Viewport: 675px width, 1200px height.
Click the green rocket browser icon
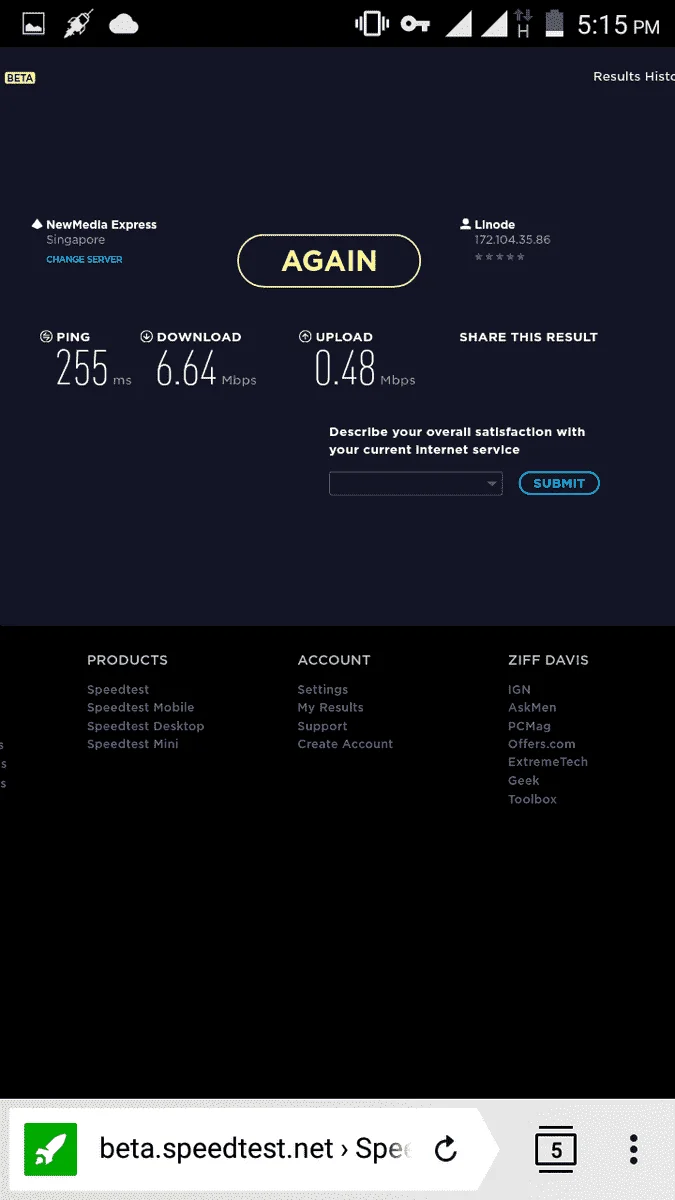coord(51,1149)
